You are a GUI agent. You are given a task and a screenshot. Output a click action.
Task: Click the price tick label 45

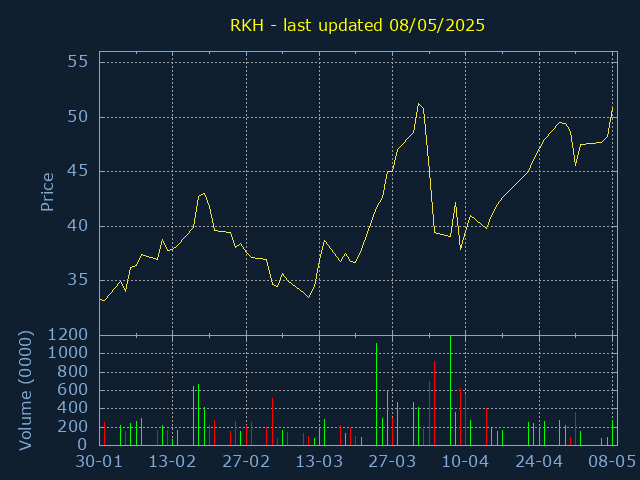pos(78,171)
